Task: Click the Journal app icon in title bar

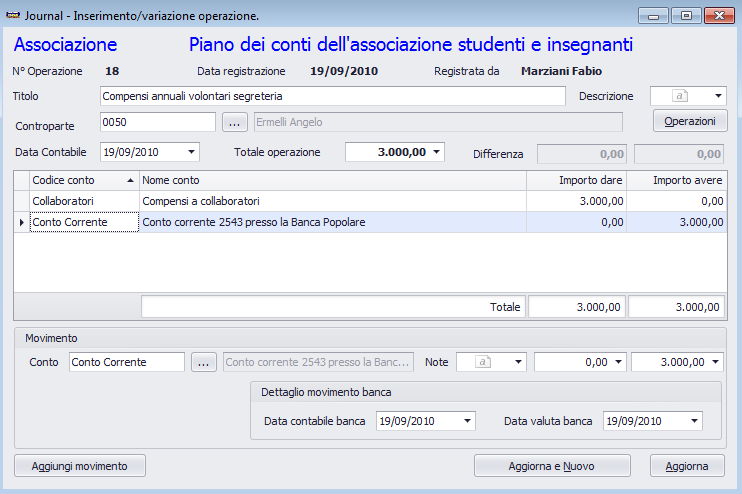Action: [13, 15]
